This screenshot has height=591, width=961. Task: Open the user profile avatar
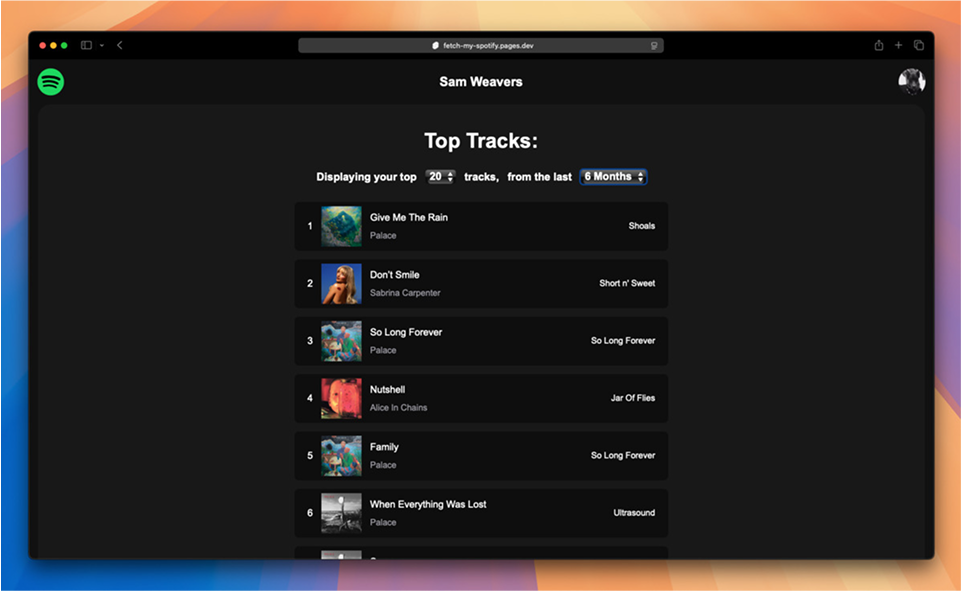pos(911,82)
